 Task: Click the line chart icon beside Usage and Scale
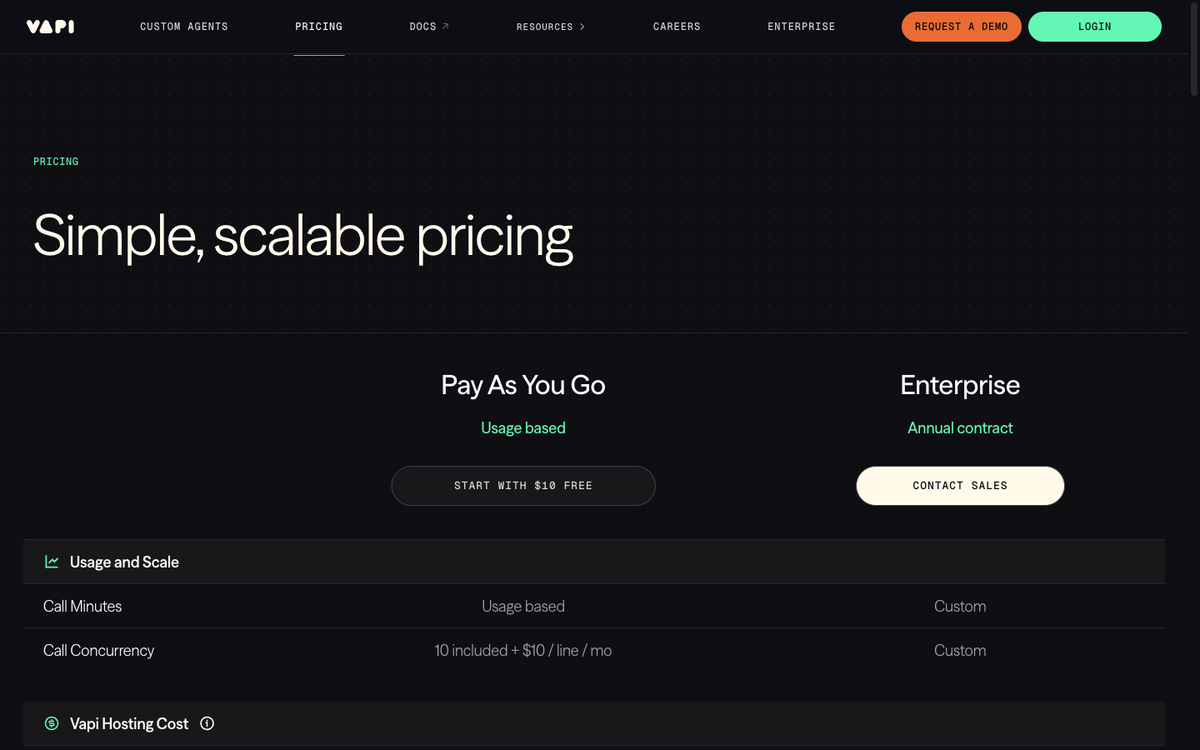tap(51, 561)
